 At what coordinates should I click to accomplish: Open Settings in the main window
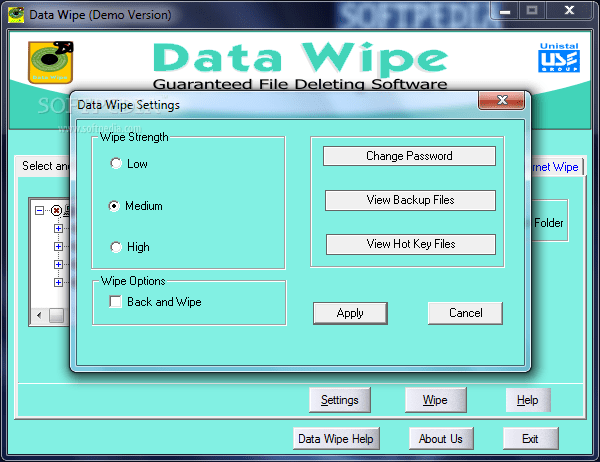340,400
